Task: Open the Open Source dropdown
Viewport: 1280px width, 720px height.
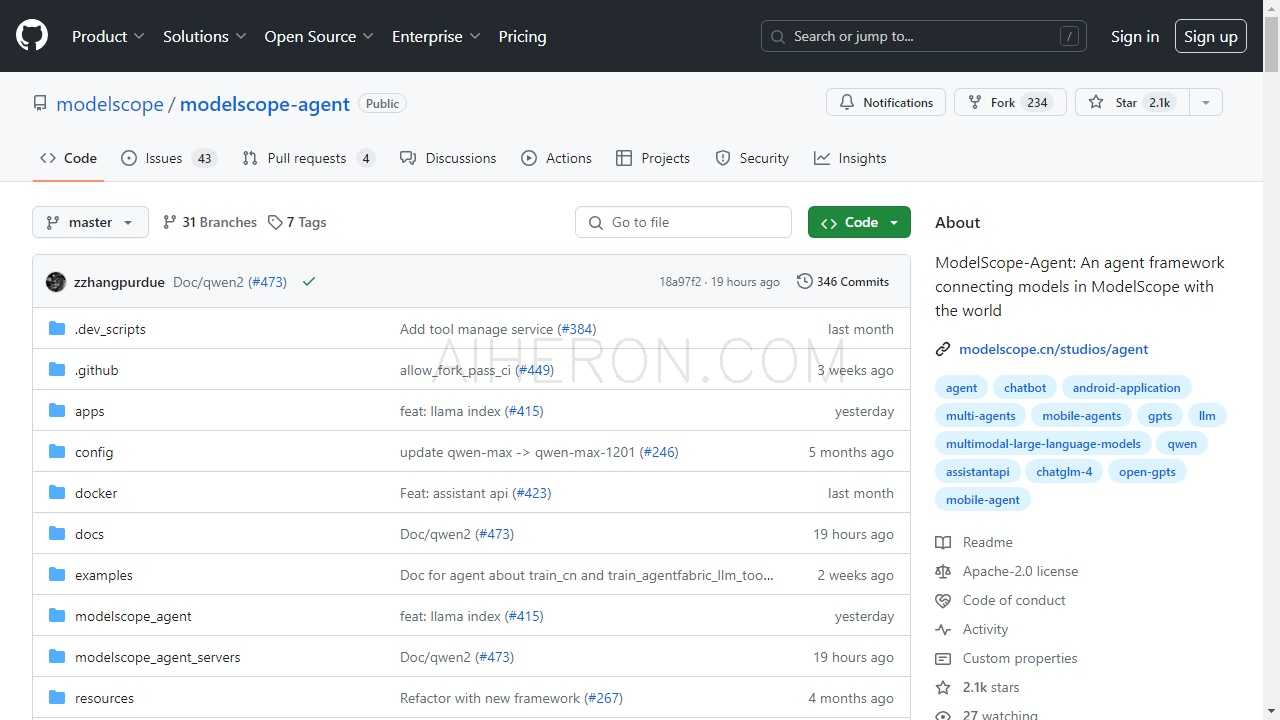Action: (319, 36)
